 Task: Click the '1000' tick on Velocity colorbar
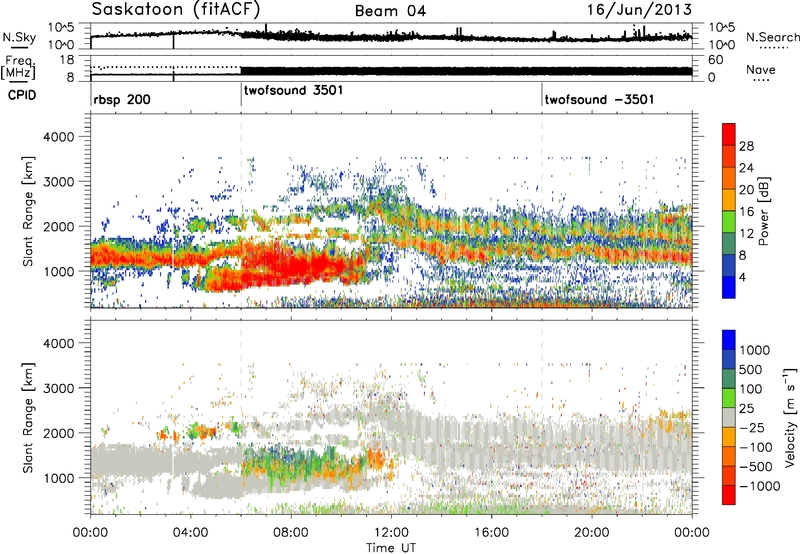point(754,350)
